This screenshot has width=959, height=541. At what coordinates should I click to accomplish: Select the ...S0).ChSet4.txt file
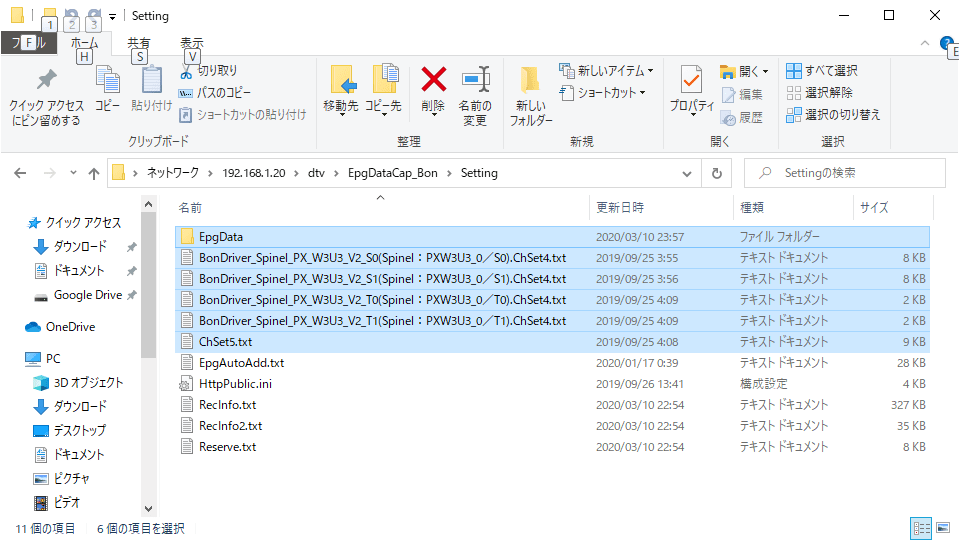[x=552, y=258]
